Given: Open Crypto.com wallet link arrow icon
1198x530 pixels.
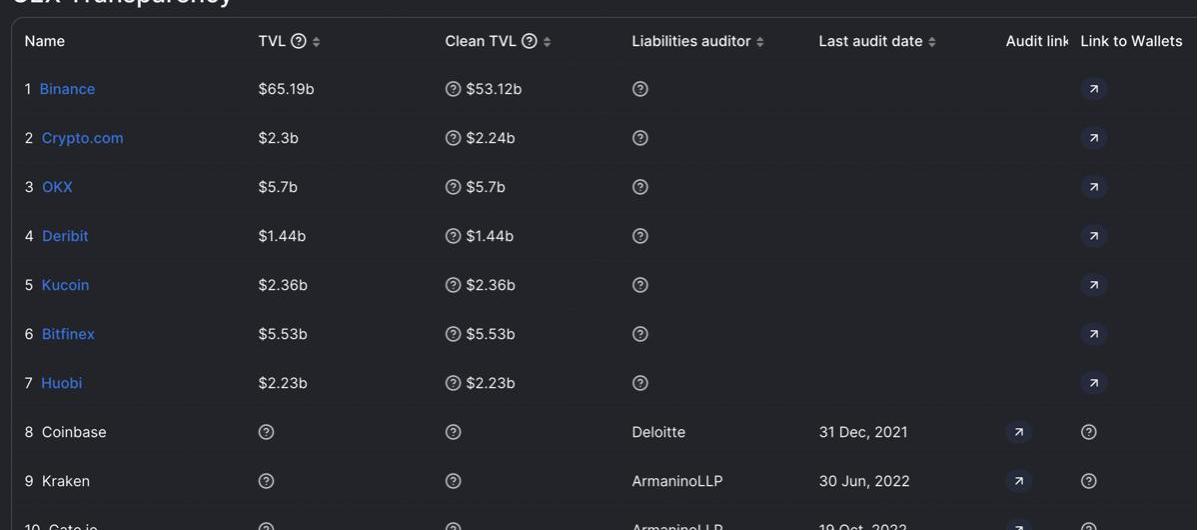Looking at the screenshot, I should (x=1093, y=138).
